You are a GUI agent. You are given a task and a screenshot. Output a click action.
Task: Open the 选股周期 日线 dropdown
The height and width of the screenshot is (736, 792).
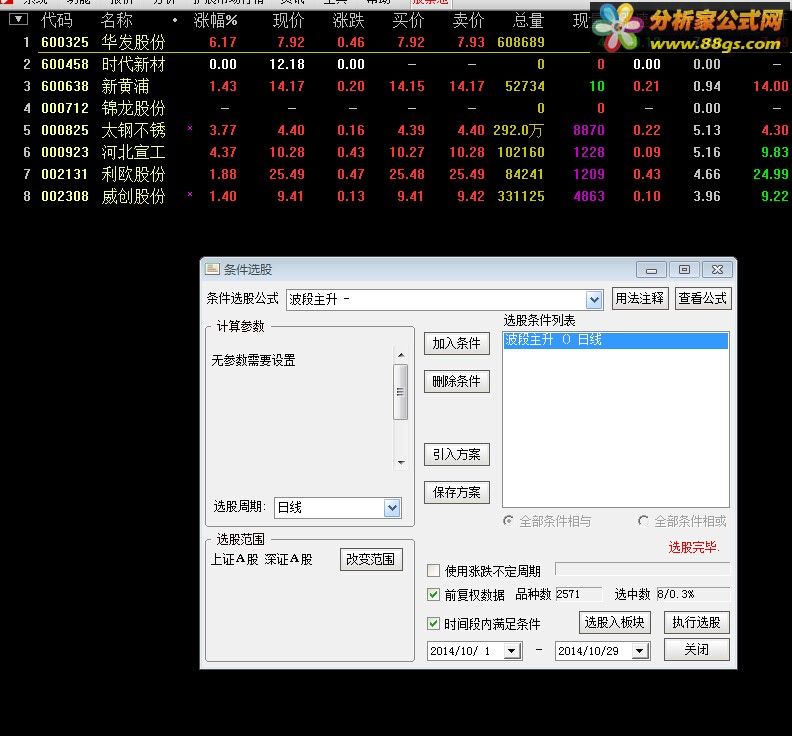coord(392,508)
